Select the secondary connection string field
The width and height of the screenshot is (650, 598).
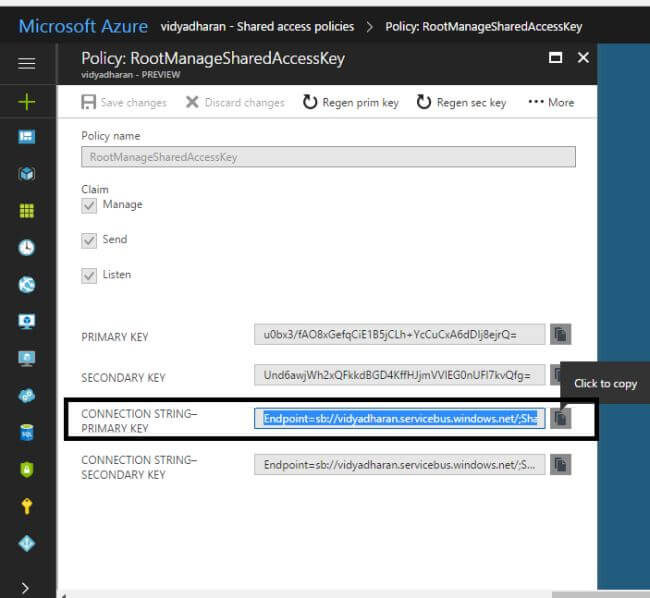click(400, 465)
